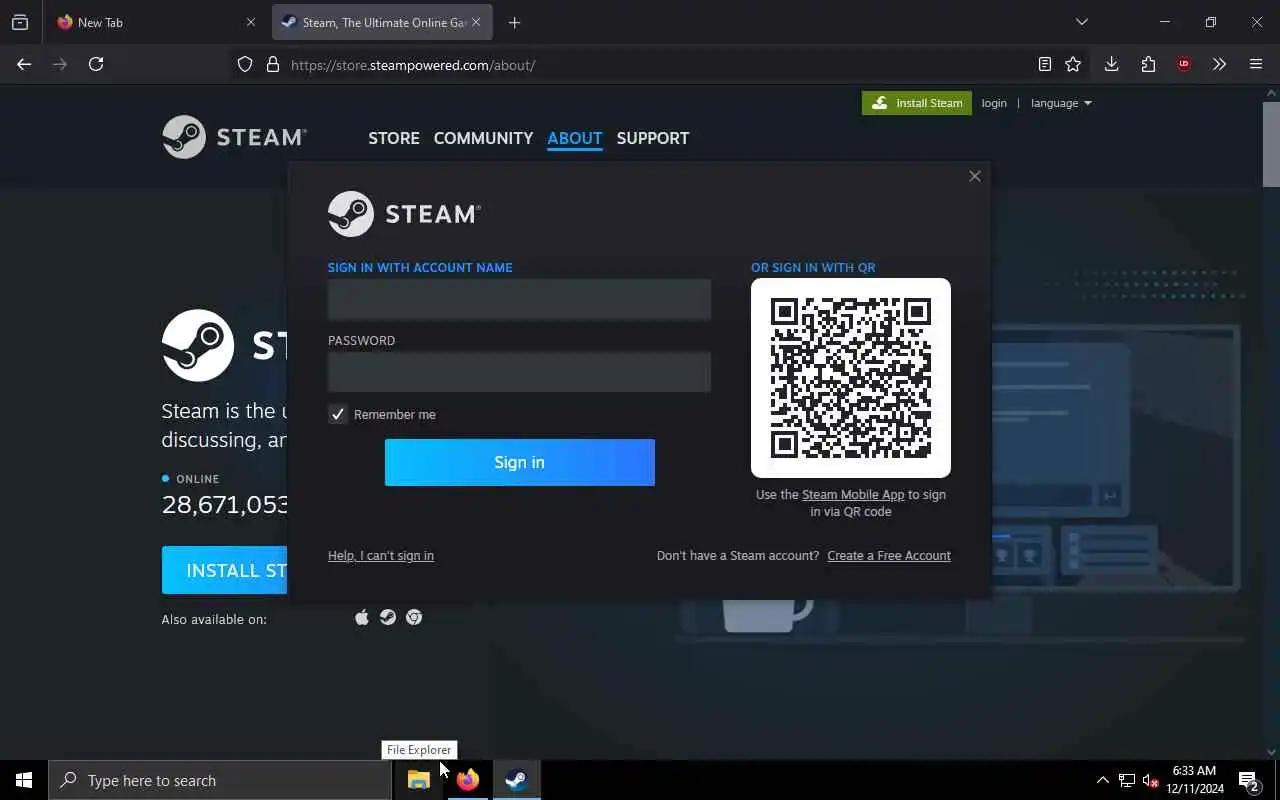Open the tracking protection shield icon

(x=245, y=65)
